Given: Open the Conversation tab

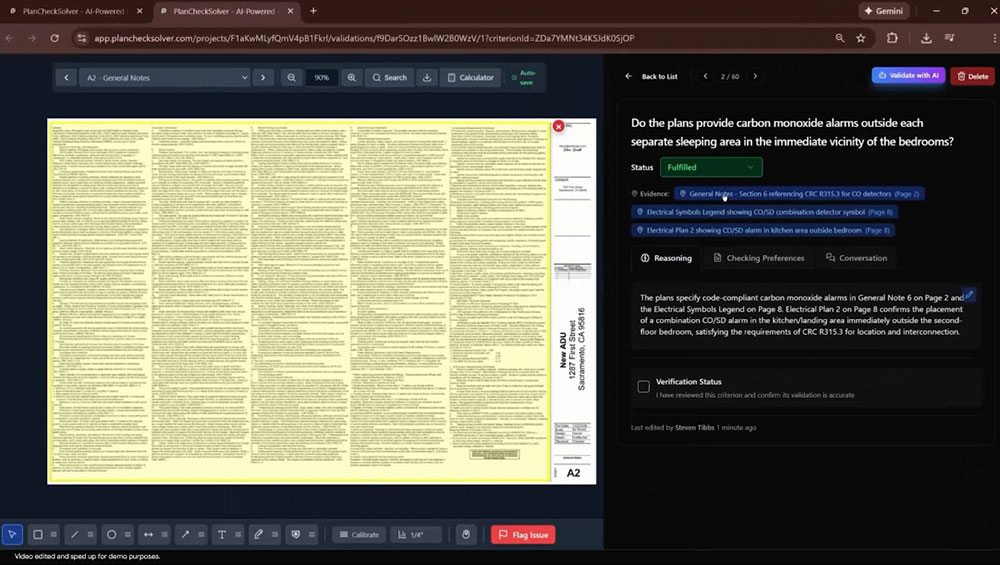Looking at the screenshot, I should tap(856, 258).
